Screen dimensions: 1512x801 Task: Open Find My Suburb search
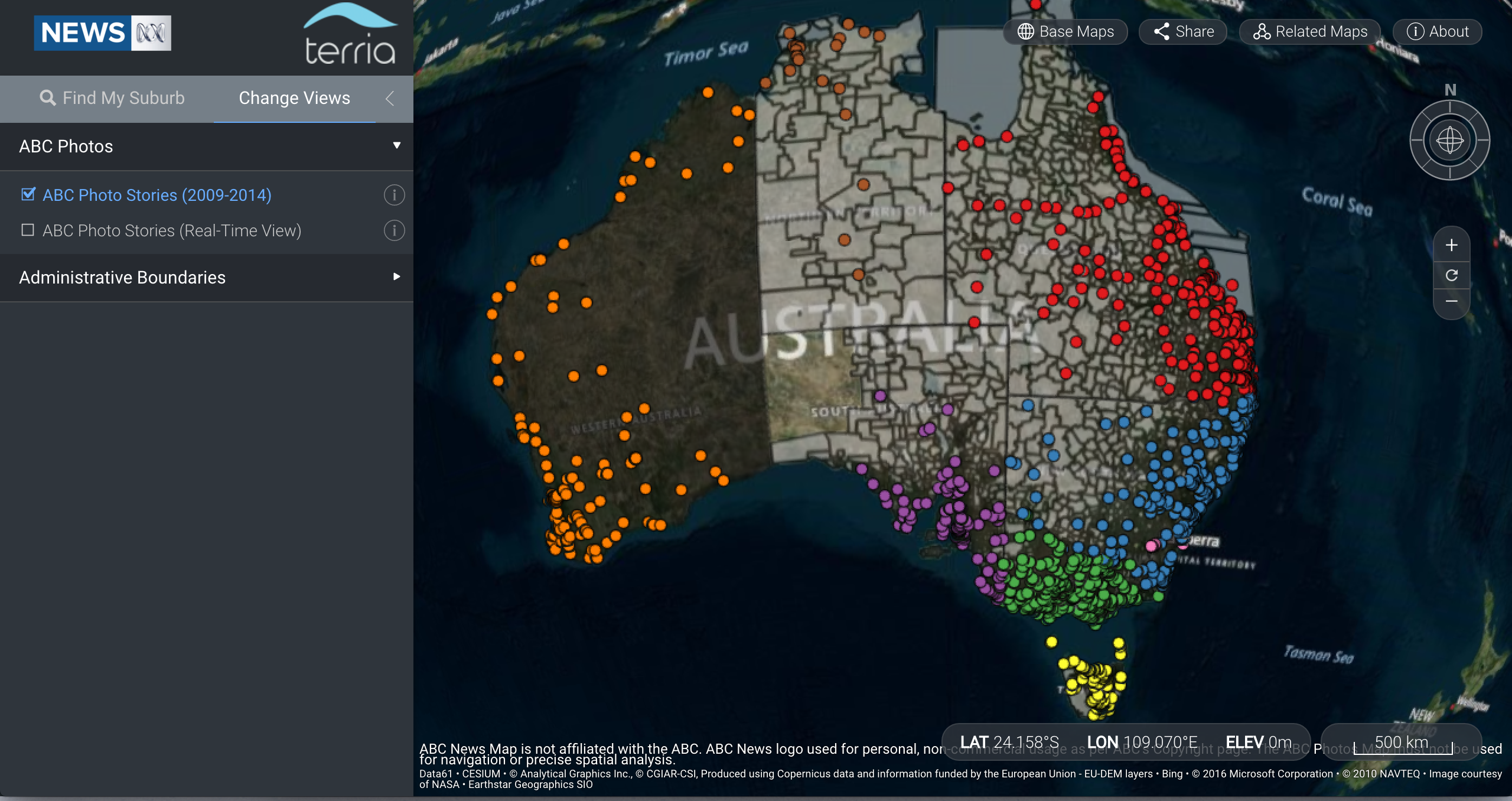(x=112, y=97)
